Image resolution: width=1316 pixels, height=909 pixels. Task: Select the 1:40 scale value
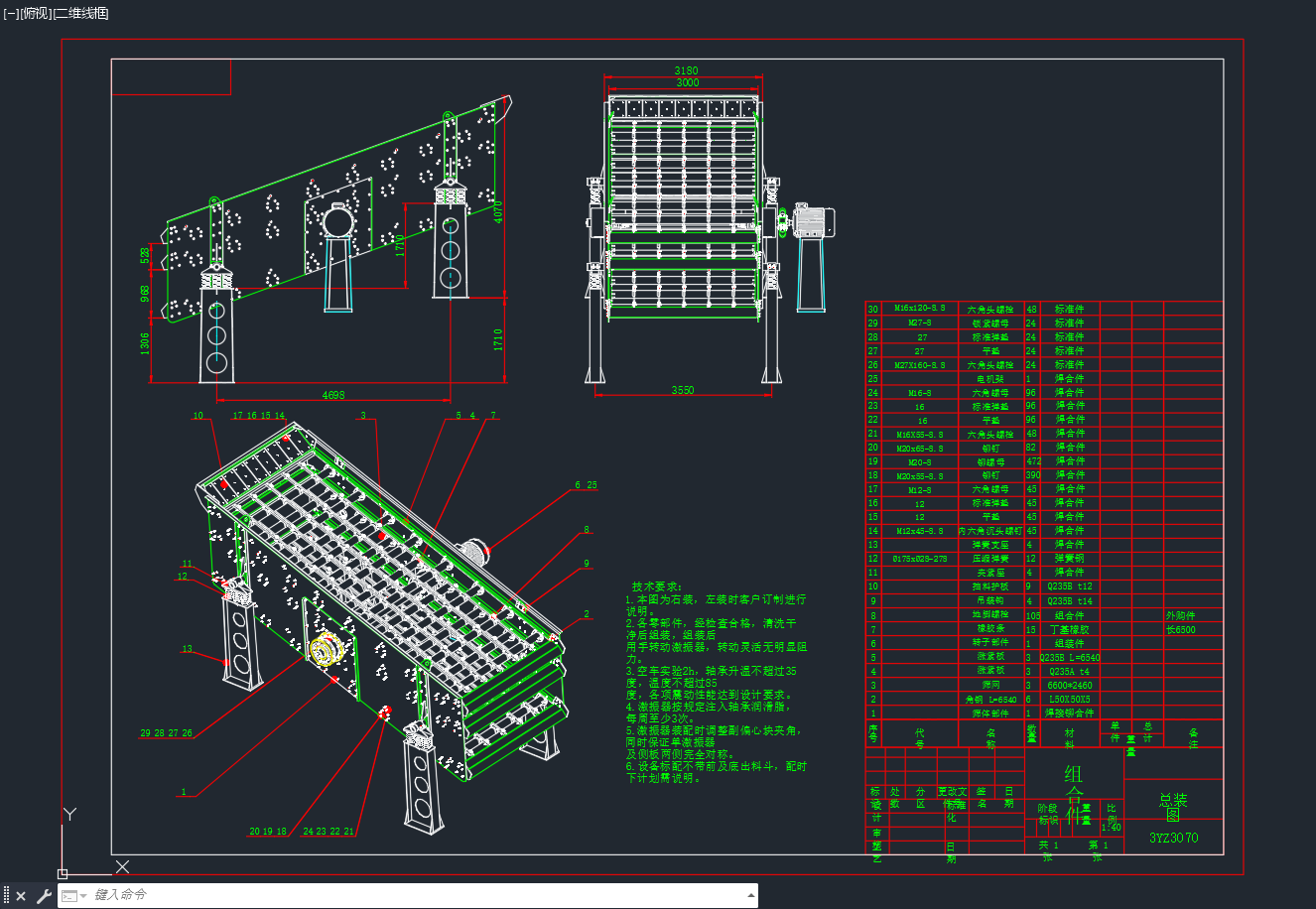coord(1112,828)
